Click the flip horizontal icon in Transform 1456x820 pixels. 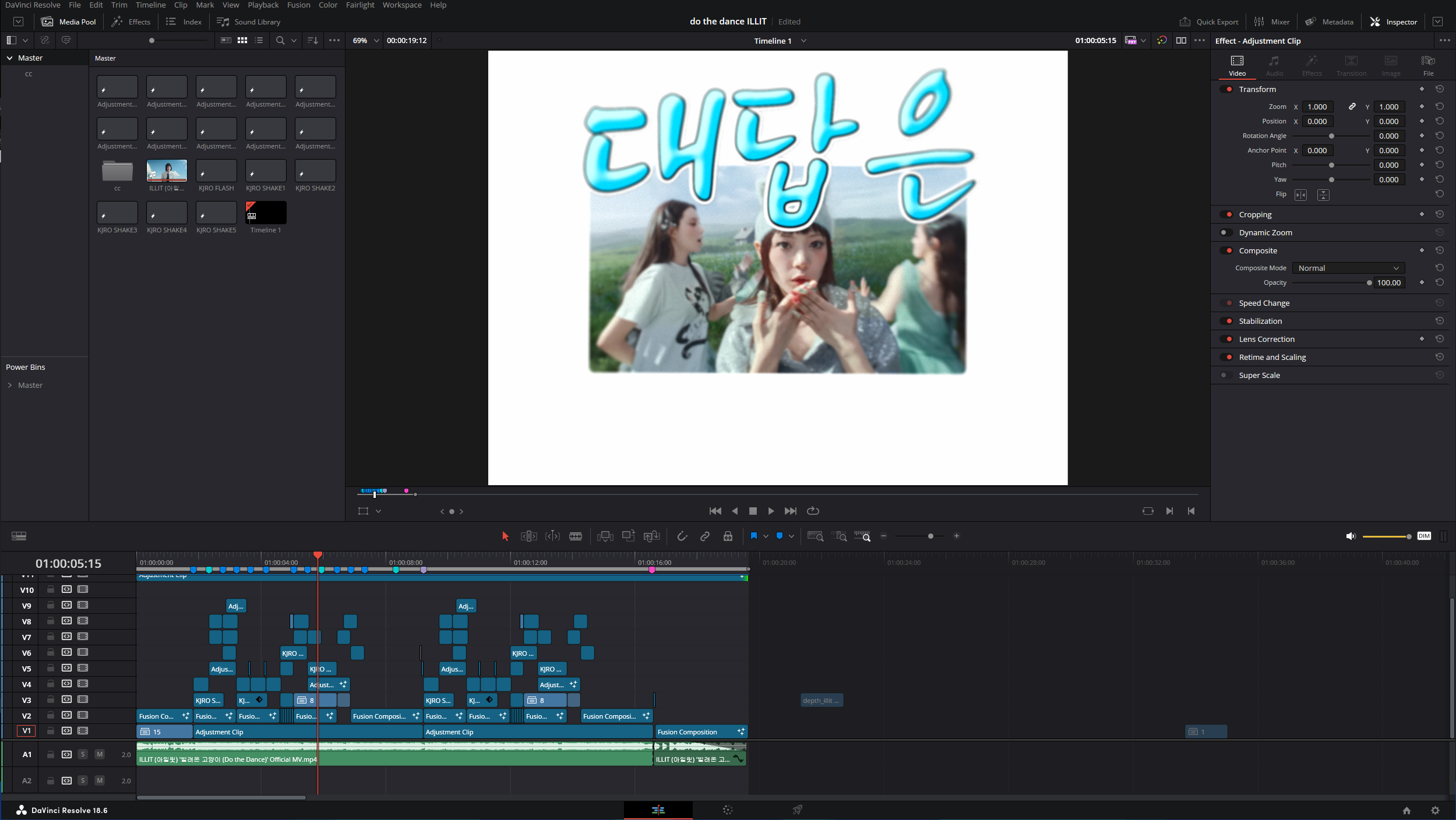1300,195
